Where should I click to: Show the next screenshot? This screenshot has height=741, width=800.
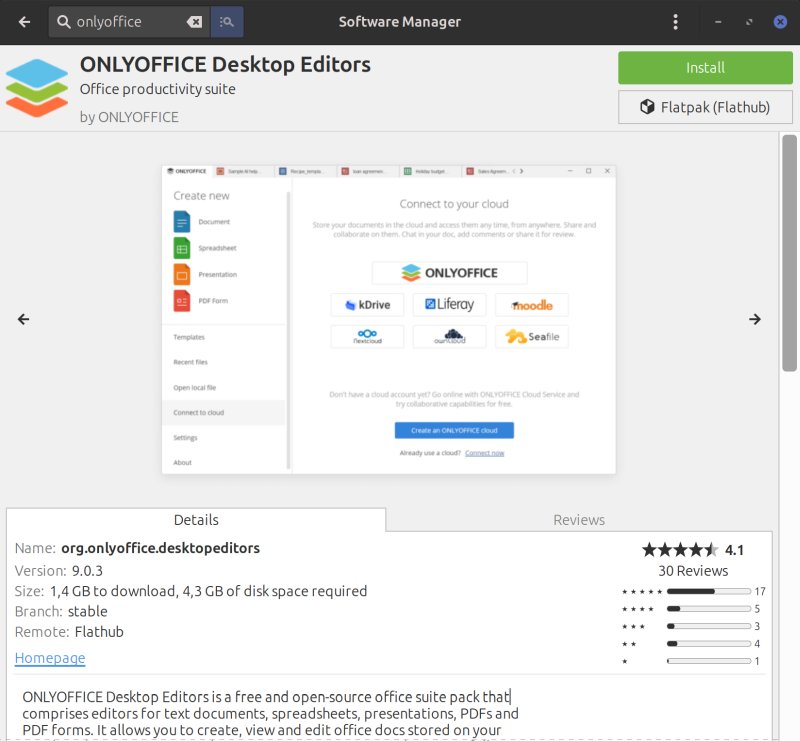(x=755, y=319)
